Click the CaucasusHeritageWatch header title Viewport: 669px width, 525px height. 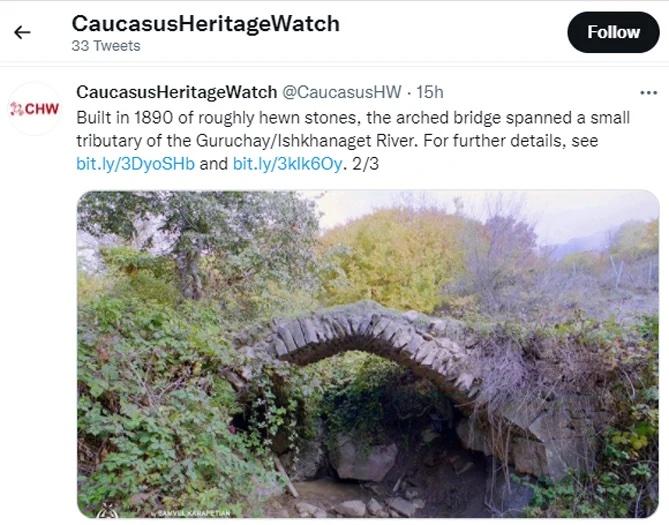pyautogui.click(x=205, y=23)
